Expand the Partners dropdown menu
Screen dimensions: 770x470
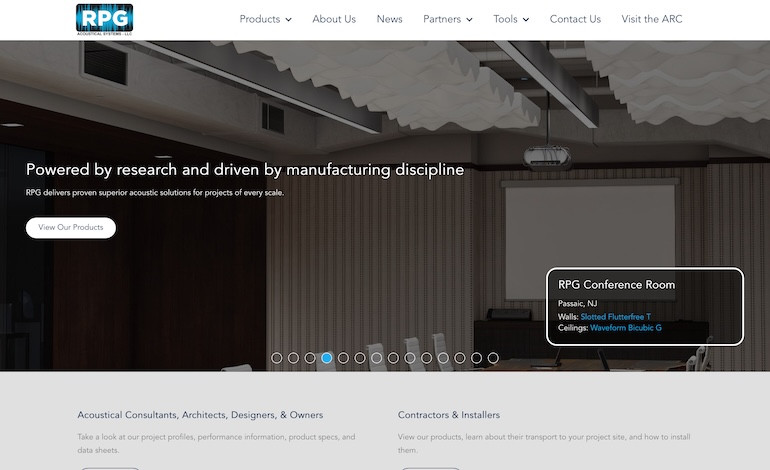[x=447, y=19]
